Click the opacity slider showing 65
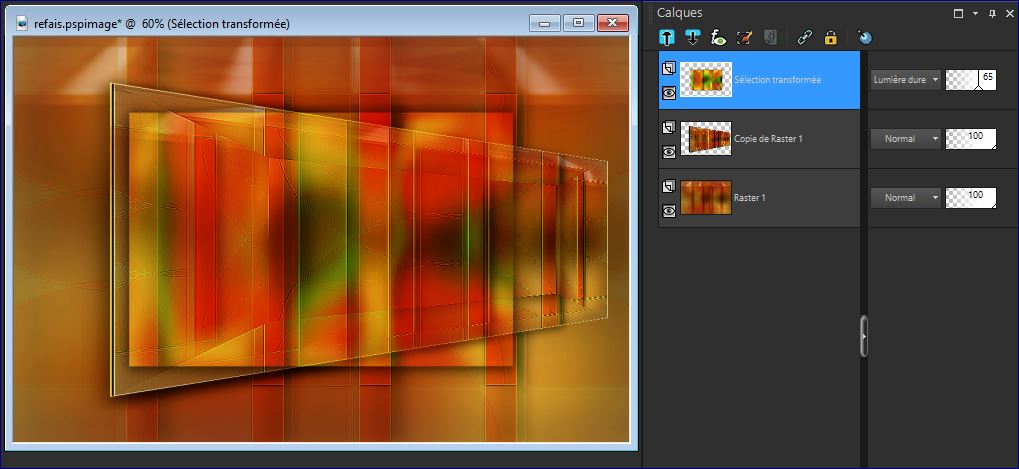The height and width of the screenshot is (469, 1019). point(971,80)
